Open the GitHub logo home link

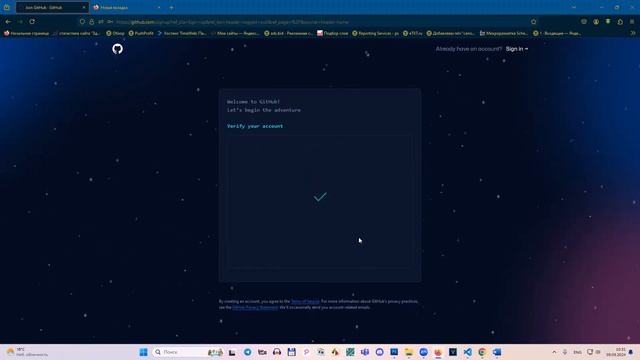(x=118, y=49)
